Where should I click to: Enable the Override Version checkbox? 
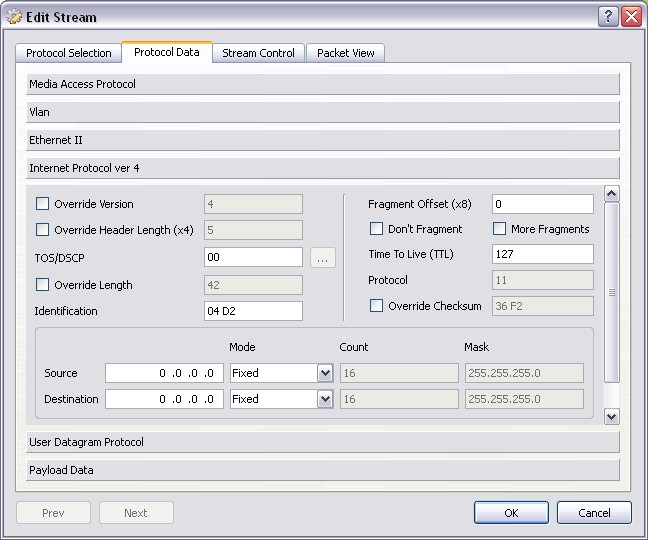point(42,204)
